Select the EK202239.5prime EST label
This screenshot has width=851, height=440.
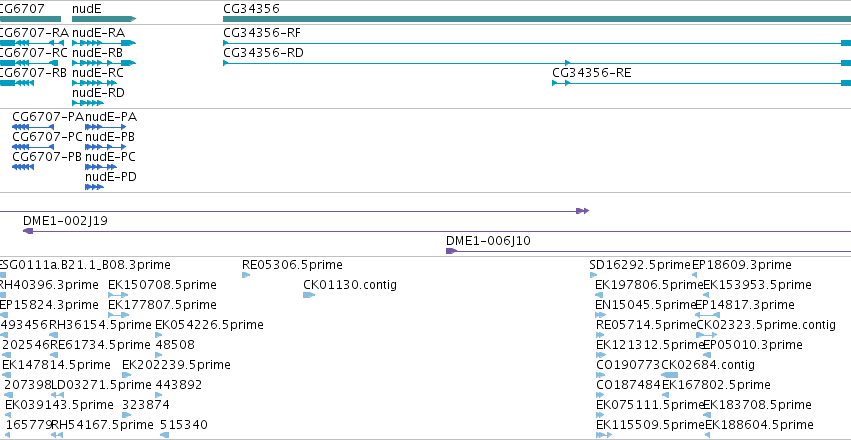tap(176, 365)
